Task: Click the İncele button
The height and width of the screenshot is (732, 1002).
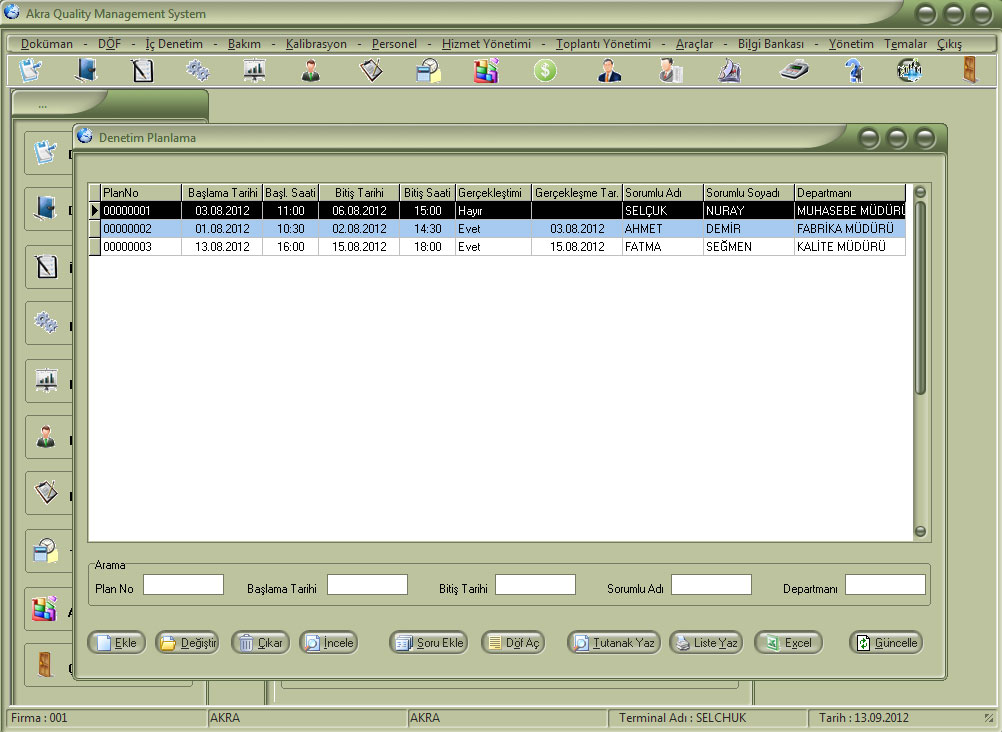Action: [x=329, y=642]
